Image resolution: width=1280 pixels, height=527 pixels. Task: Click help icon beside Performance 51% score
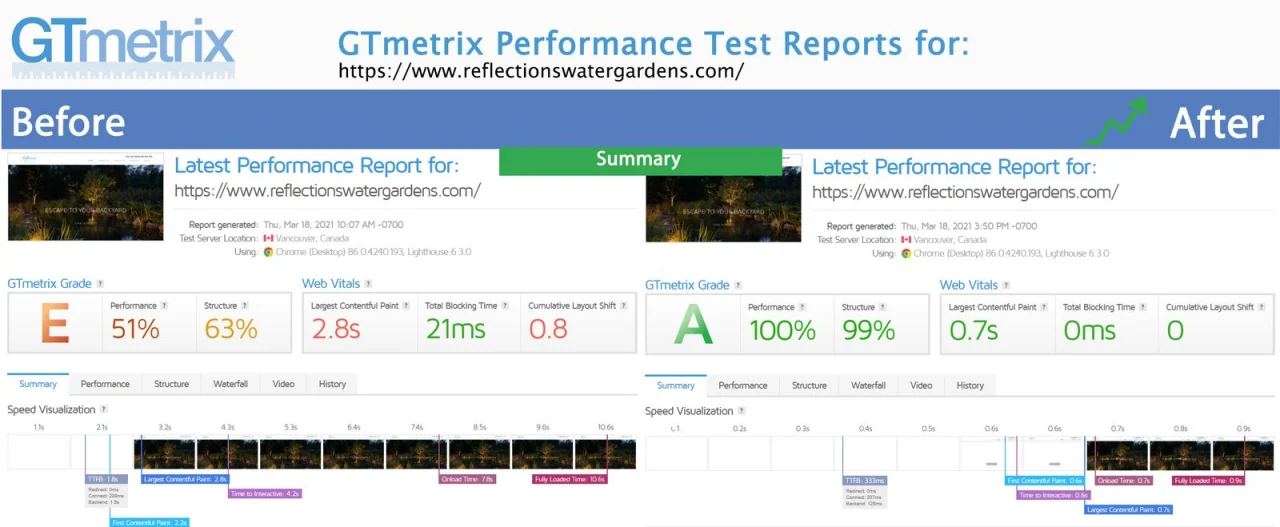click(x=164, y=306)
